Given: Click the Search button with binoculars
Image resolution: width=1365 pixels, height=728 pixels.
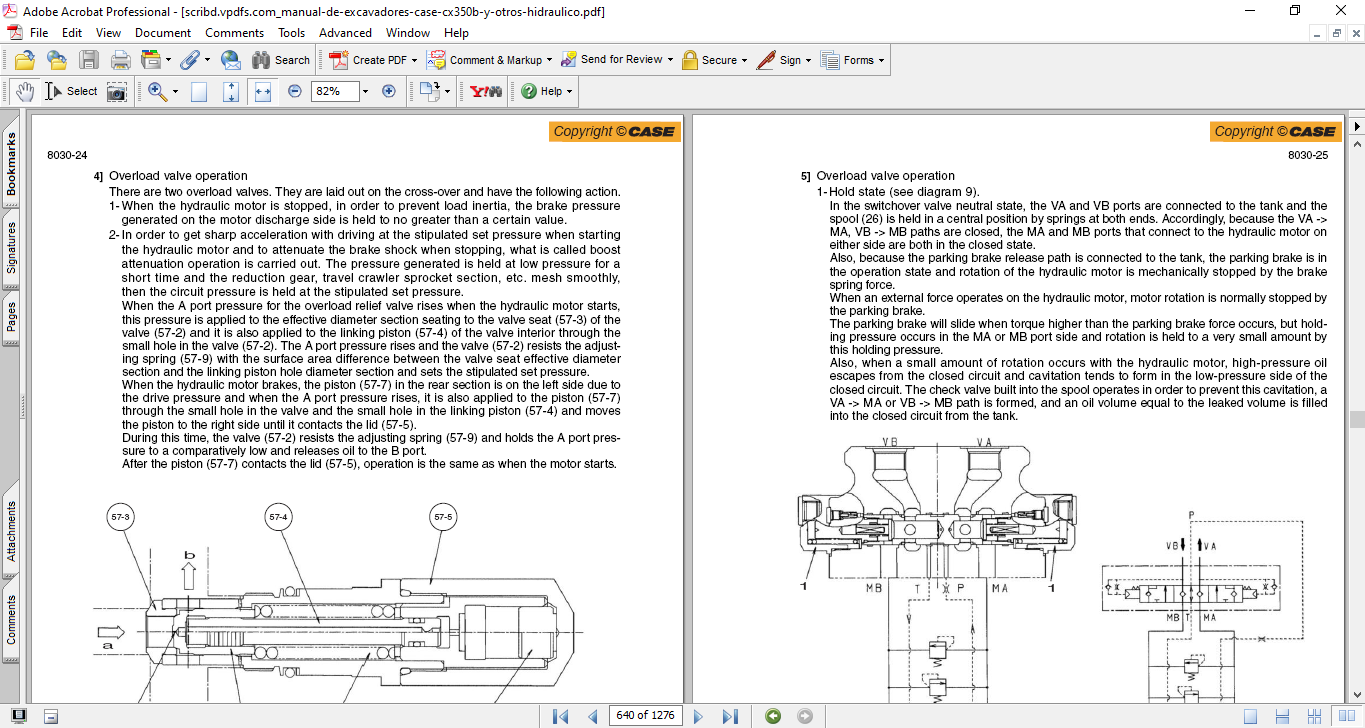Looking at the screenshot, I should point(281,60).
